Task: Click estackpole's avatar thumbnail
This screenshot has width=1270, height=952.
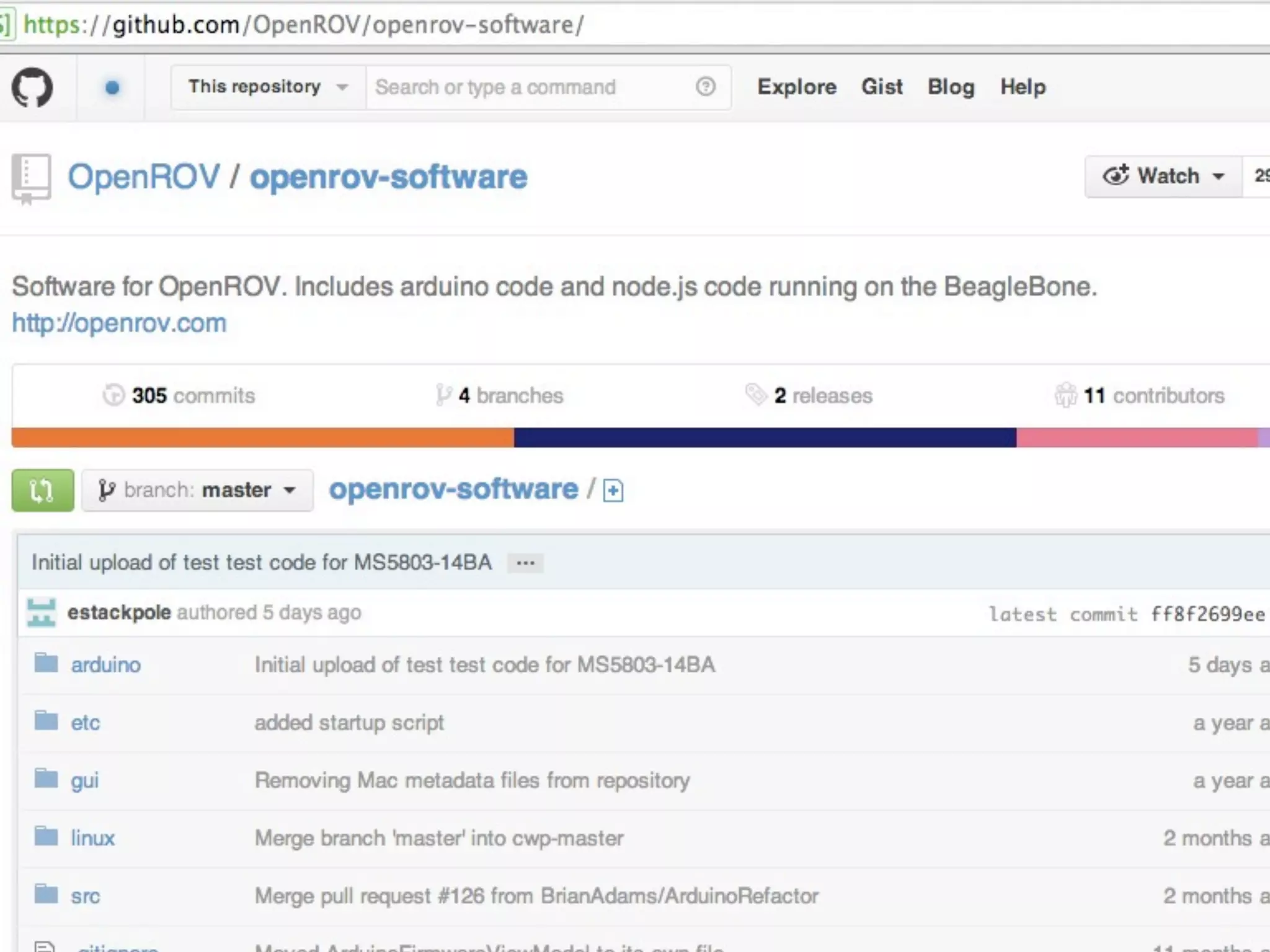Action: coord(42,612)
